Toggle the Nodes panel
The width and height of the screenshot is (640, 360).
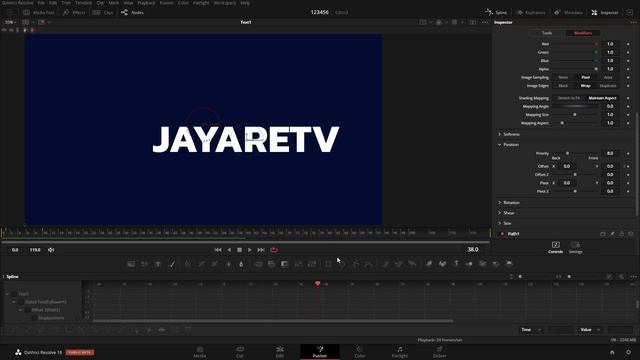pyautogui.click(x=133, y=13)
